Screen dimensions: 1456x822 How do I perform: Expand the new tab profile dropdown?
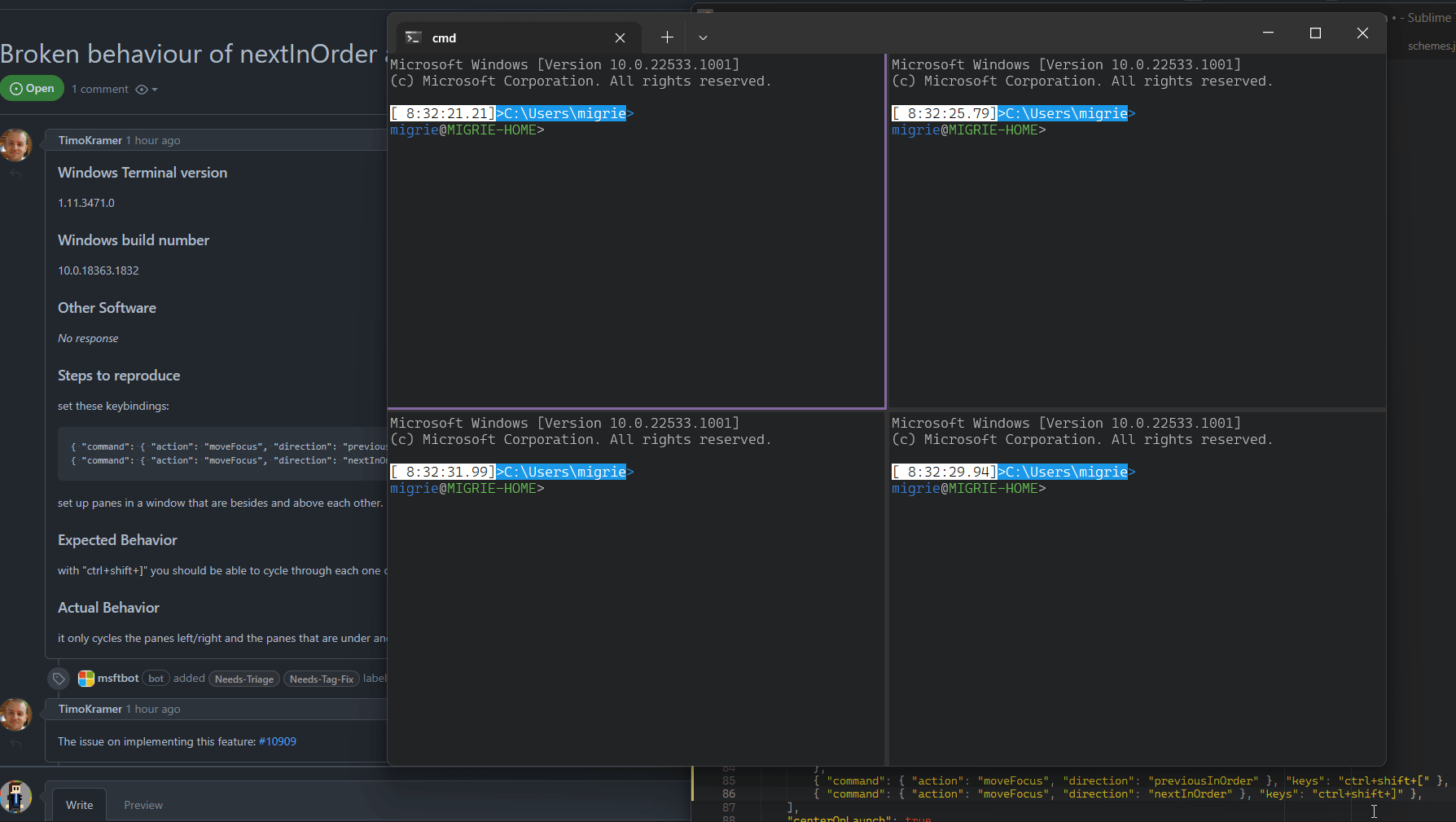click(x=703, y=37)
